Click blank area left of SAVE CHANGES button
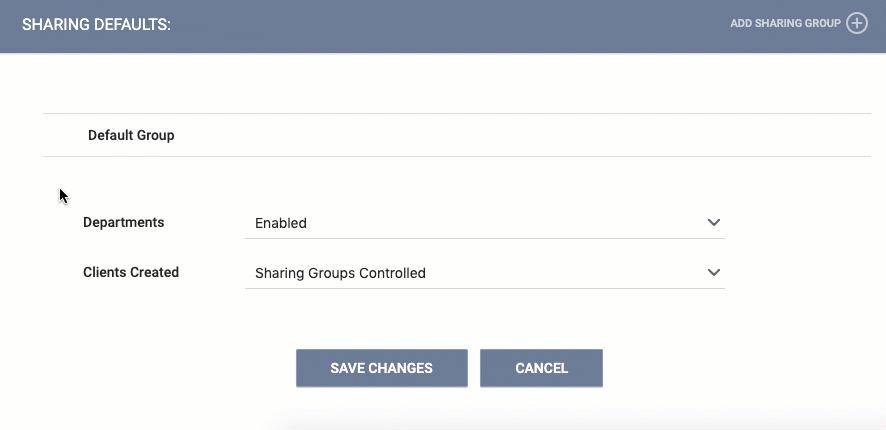This screenshot has width=886, height=430. tap(170, 368)
